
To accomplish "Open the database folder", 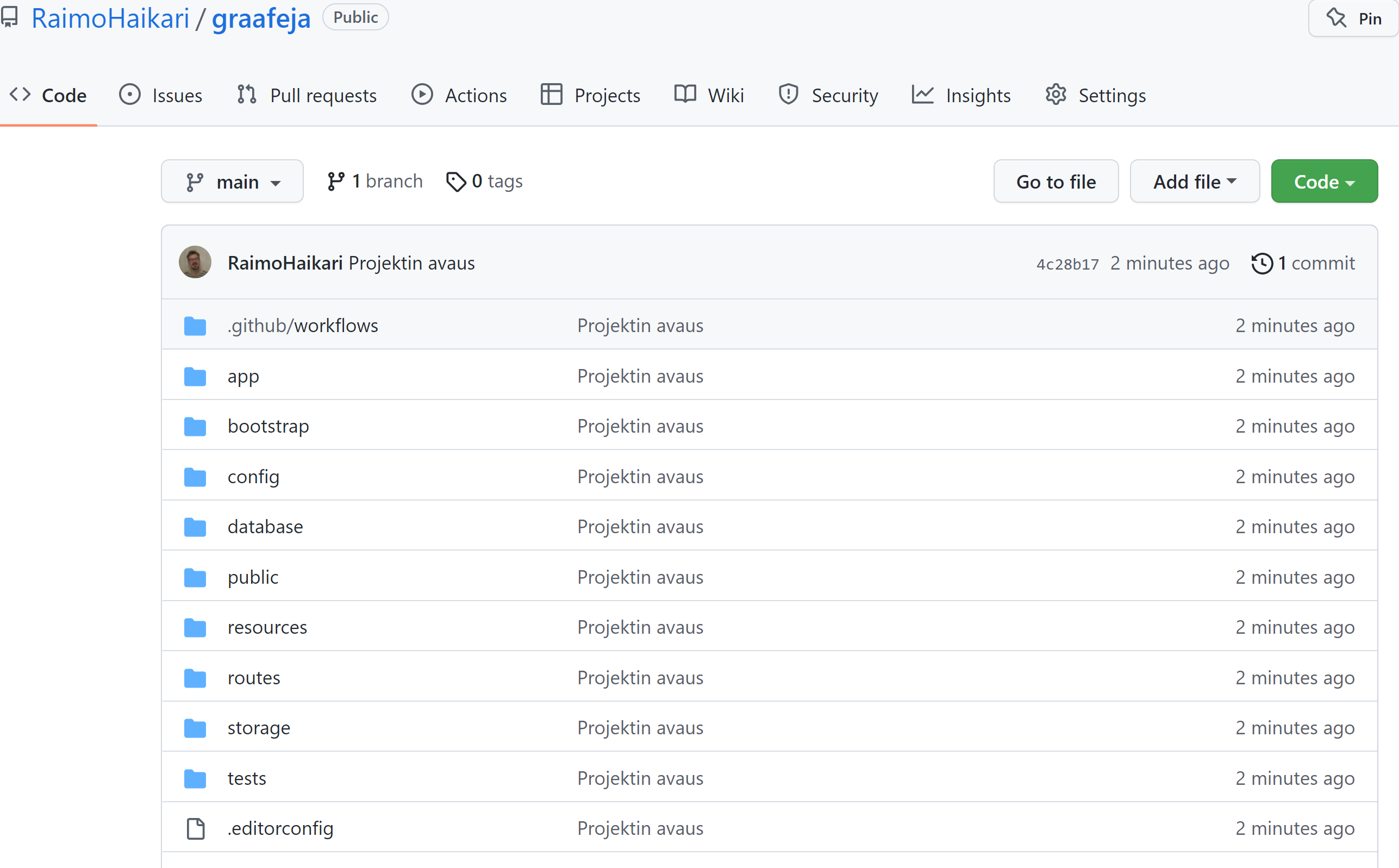I will point(265,527).
